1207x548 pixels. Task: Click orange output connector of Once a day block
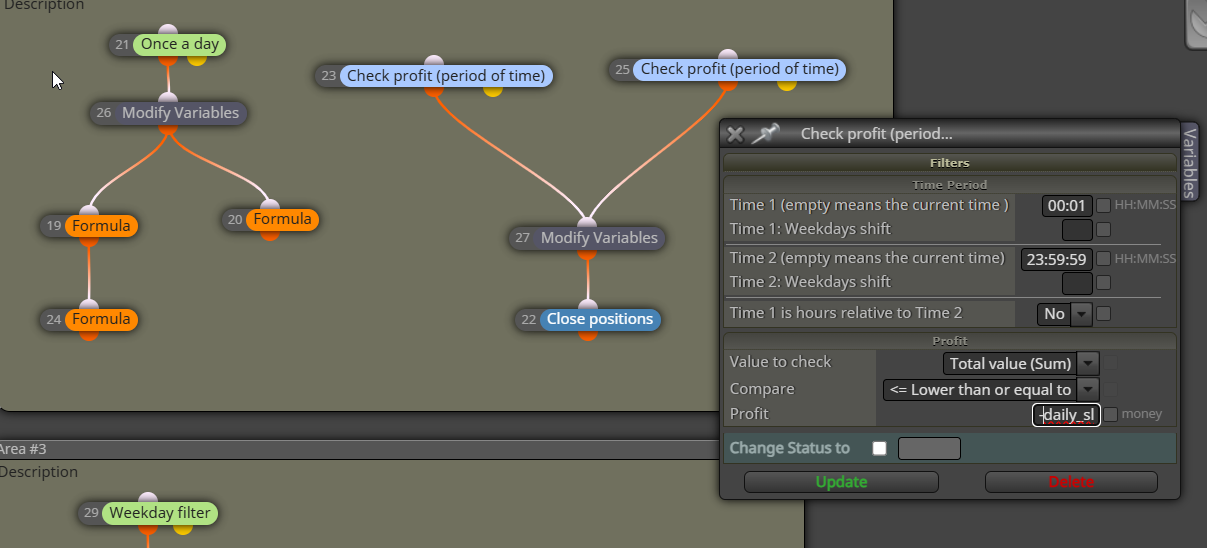168,60
